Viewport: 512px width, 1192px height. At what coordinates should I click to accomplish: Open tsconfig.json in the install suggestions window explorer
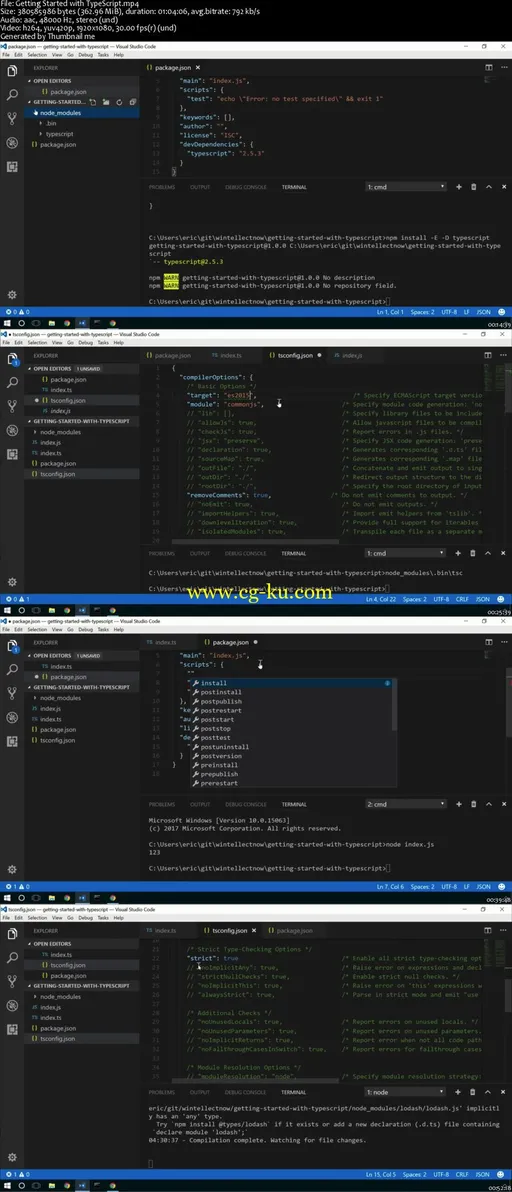pyautogui.click(x=82, y=740)
